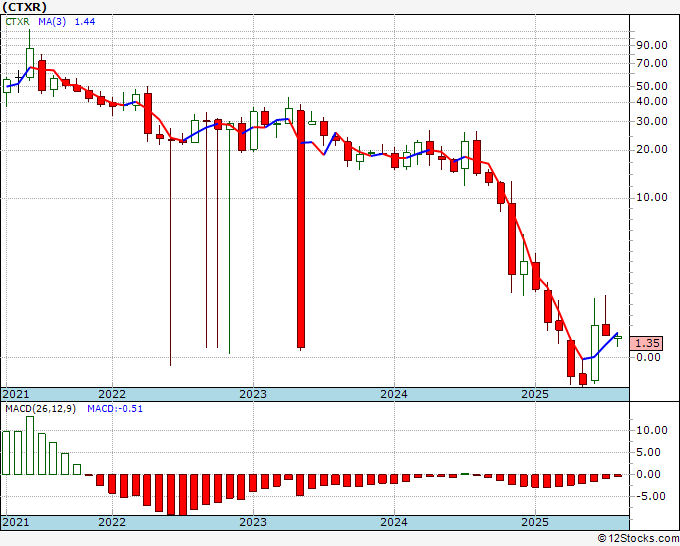Click 2021 on the price chart timeline
The width and height of the screenshot is (680, 546).
pyautogui.click(x=16, y=394)
